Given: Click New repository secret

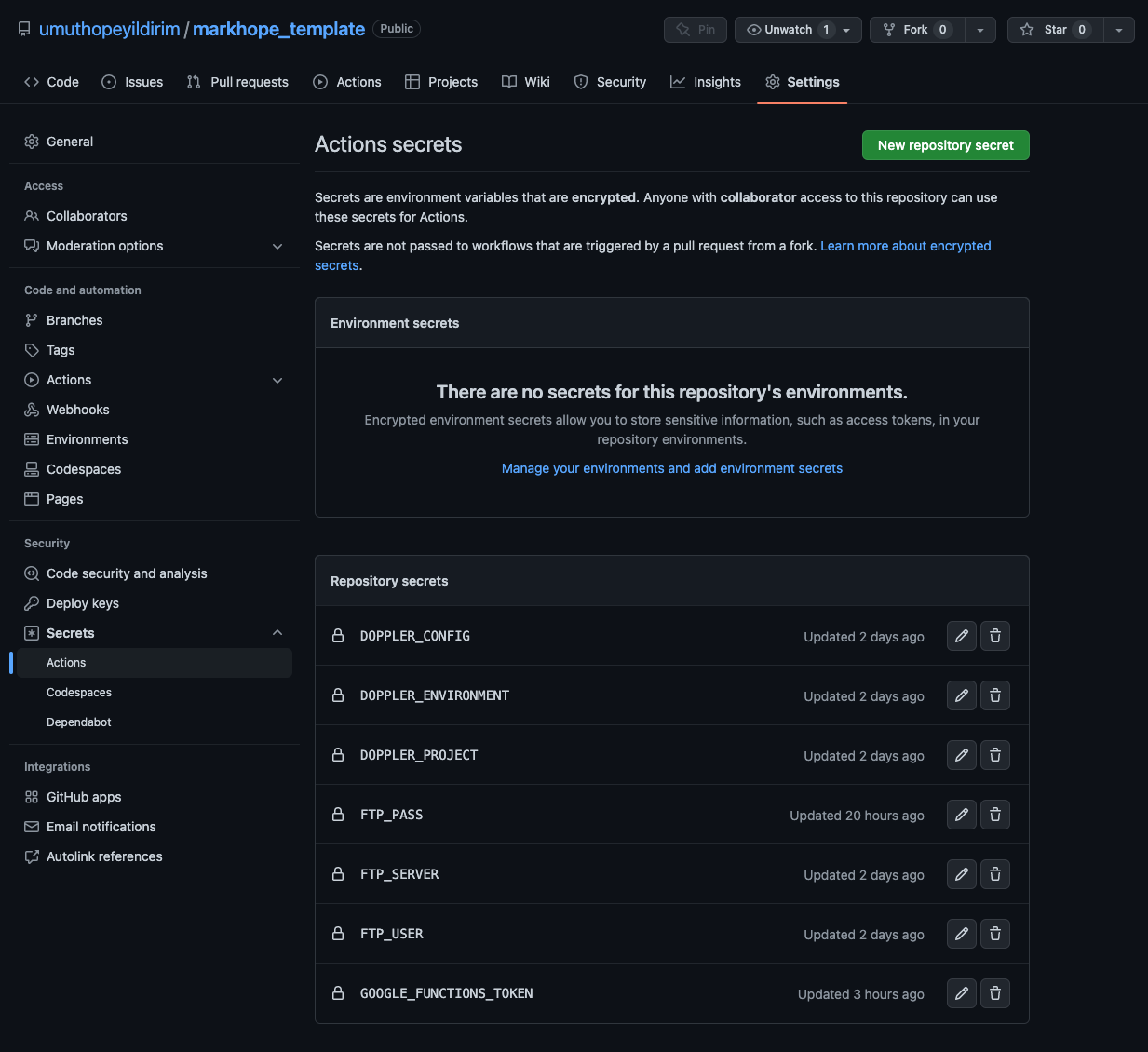Looking at the screenshot, I should click(945, 145).
